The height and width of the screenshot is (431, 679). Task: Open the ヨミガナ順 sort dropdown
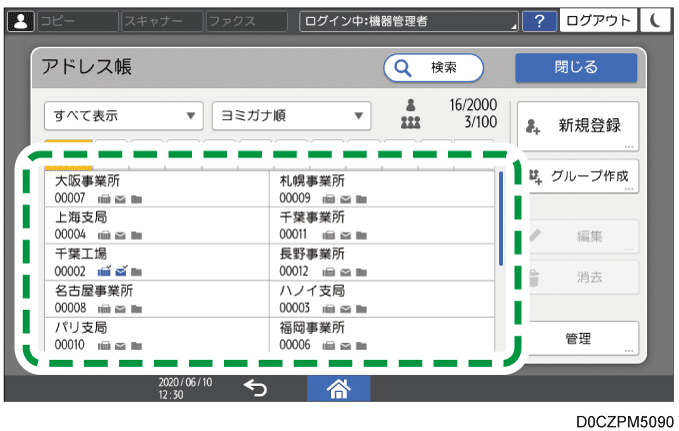pyautogui.click(x=291, y=116)
